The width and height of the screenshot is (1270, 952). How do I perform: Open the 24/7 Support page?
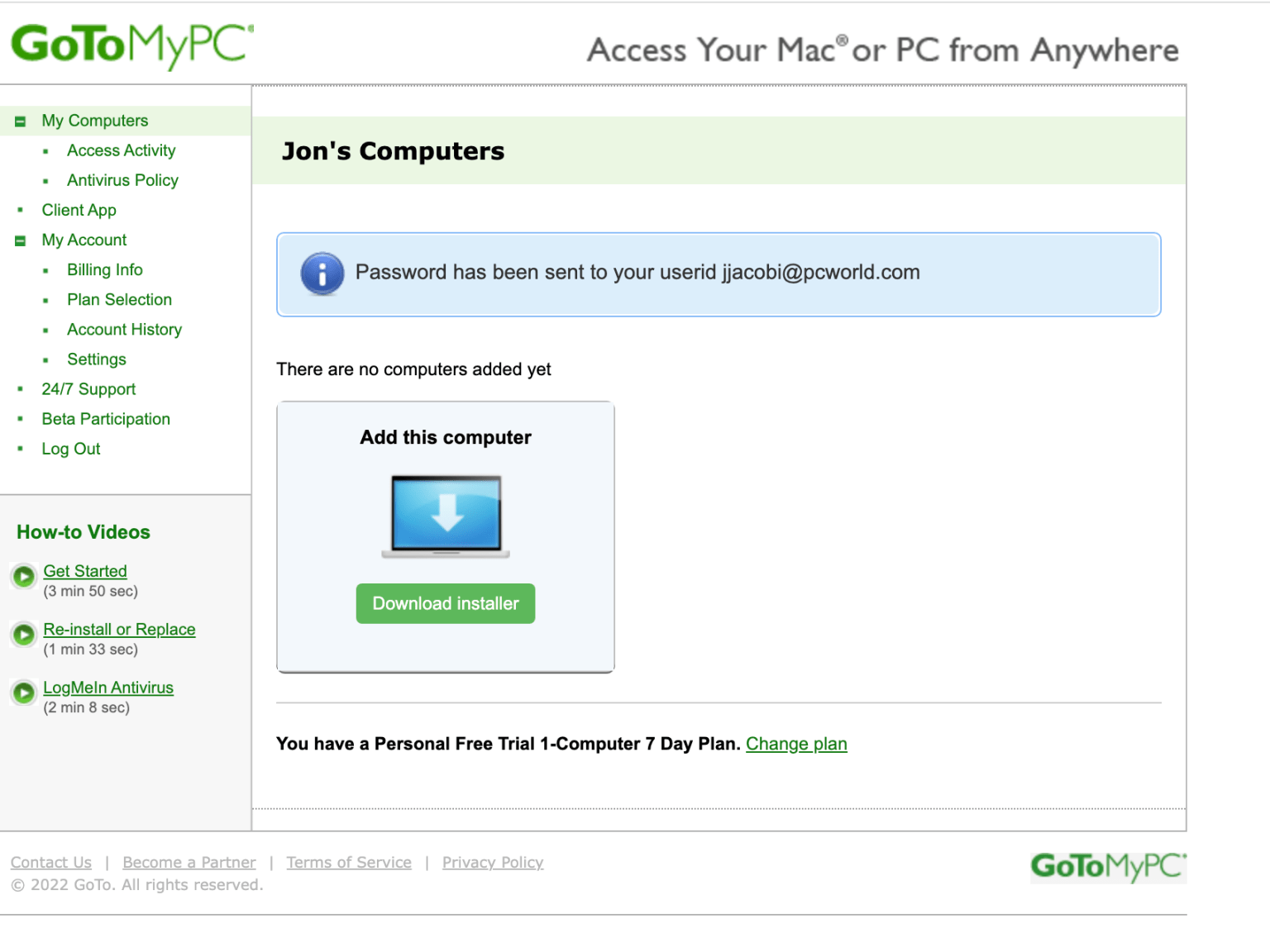pyautogui.click(x=88, y=389)
